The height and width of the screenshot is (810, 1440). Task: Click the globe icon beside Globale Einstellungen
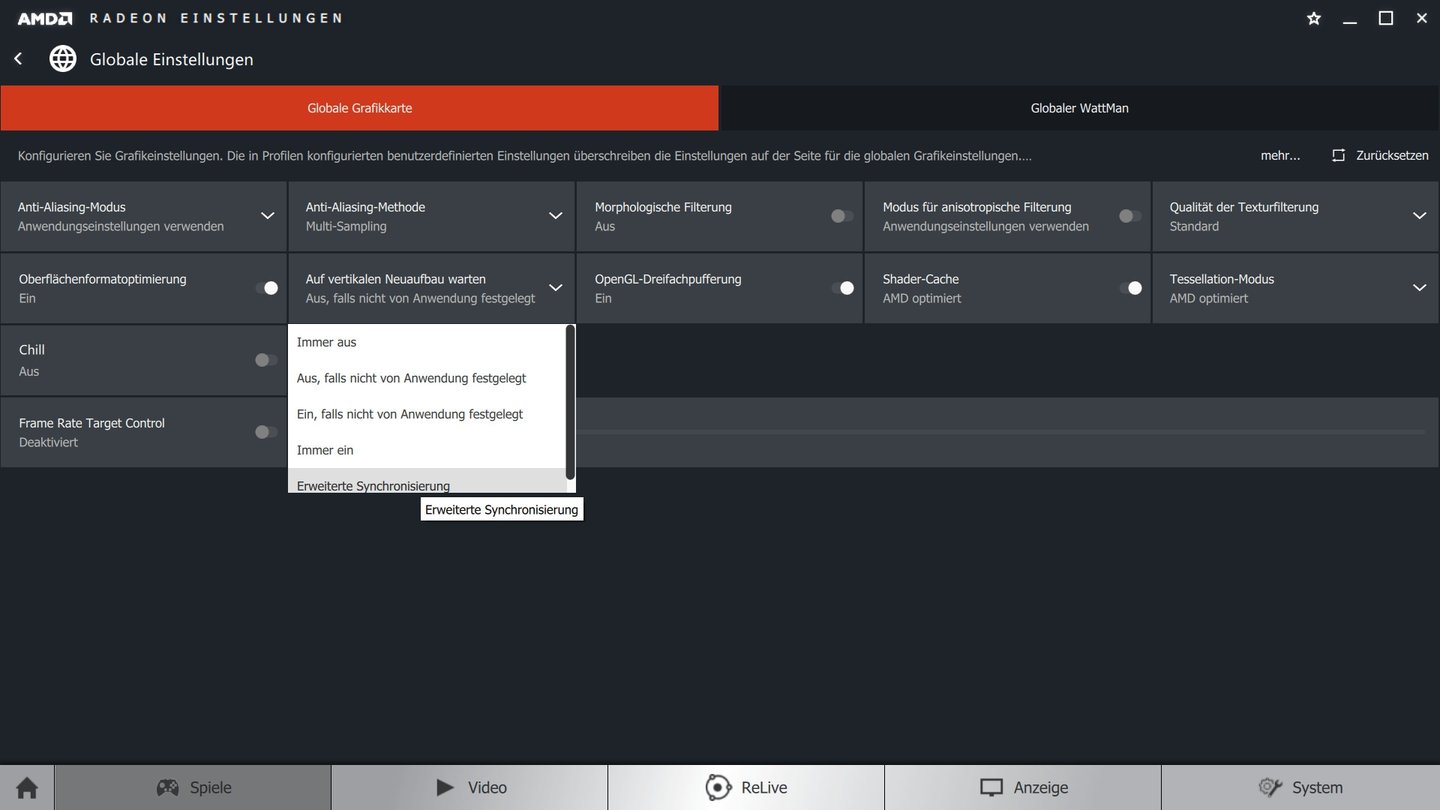pos(62,58)
